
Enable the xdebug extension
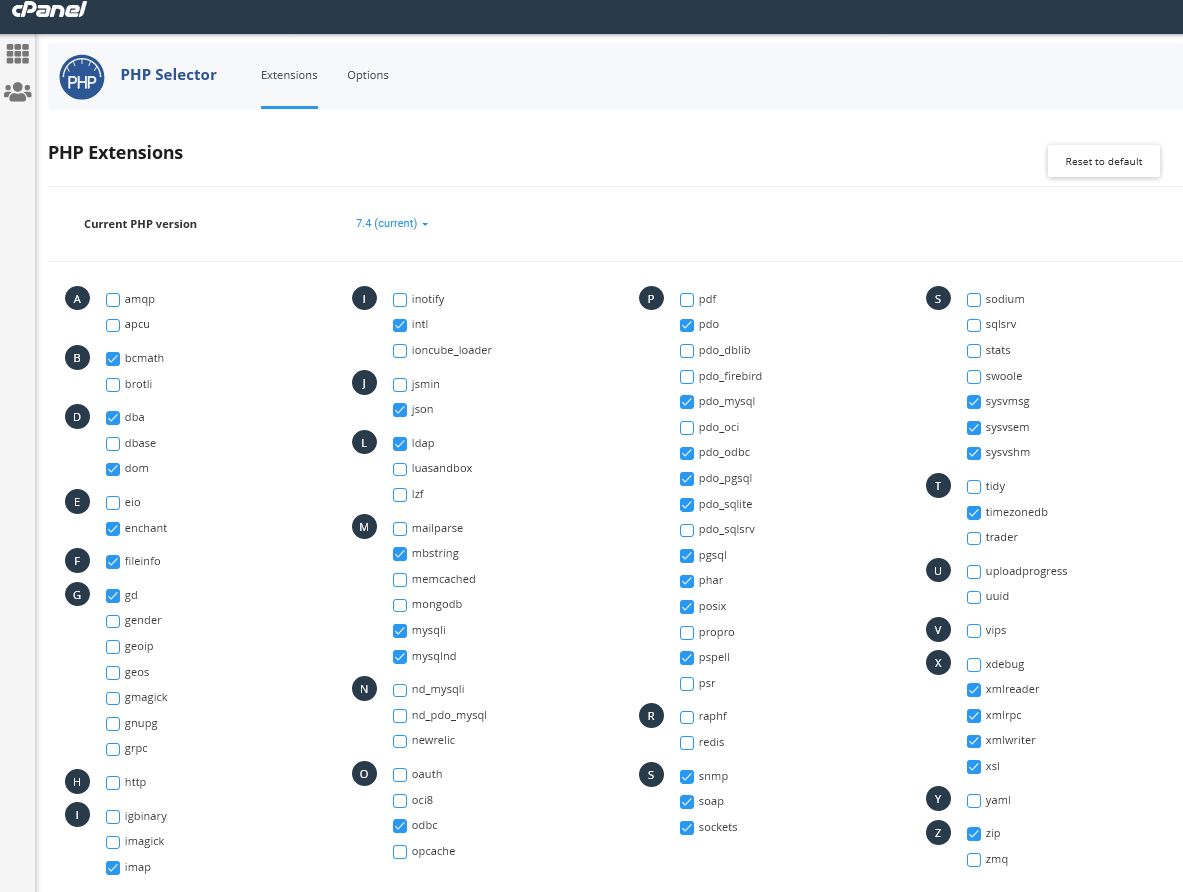coord(974,665)
